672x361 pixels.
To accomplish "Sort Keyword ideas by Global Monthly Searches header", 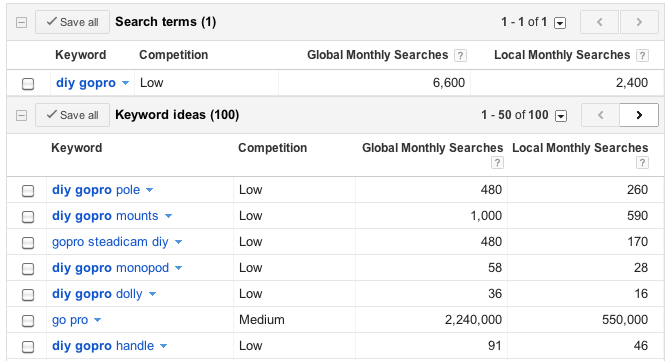I will tap(432, 148).
